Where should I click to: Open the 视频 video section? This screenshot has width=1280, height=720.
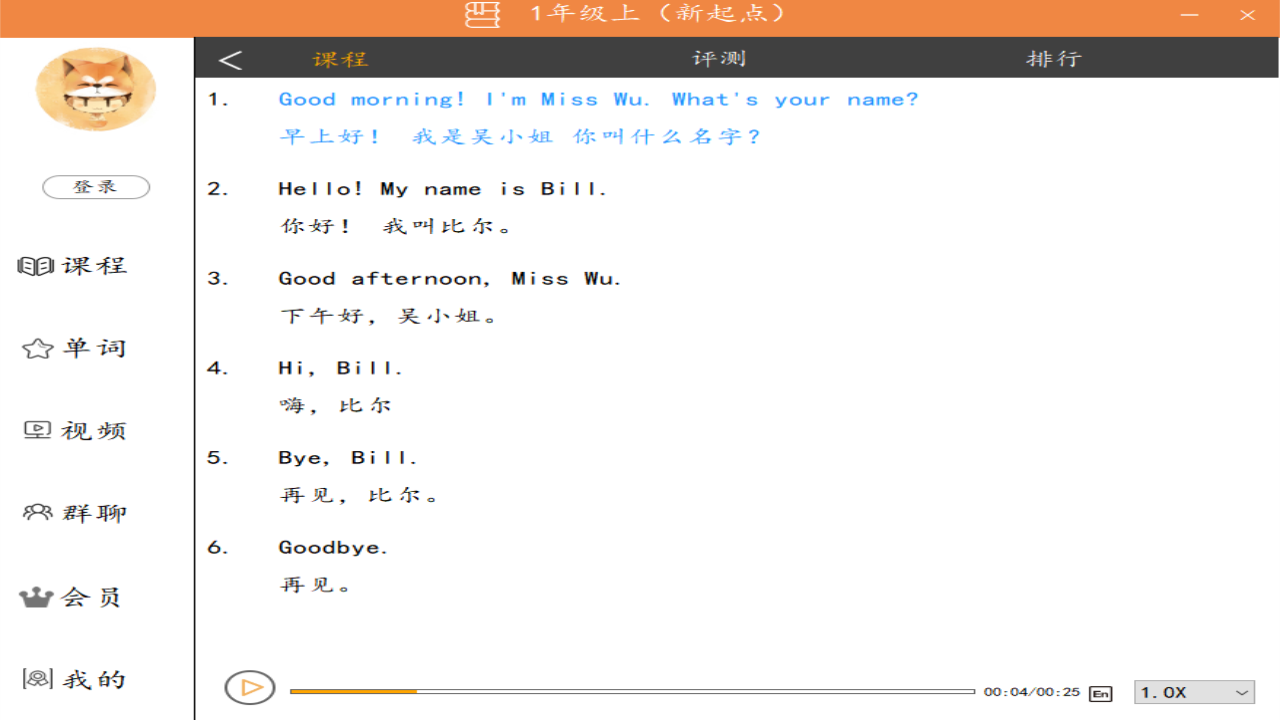click(73, 429)
